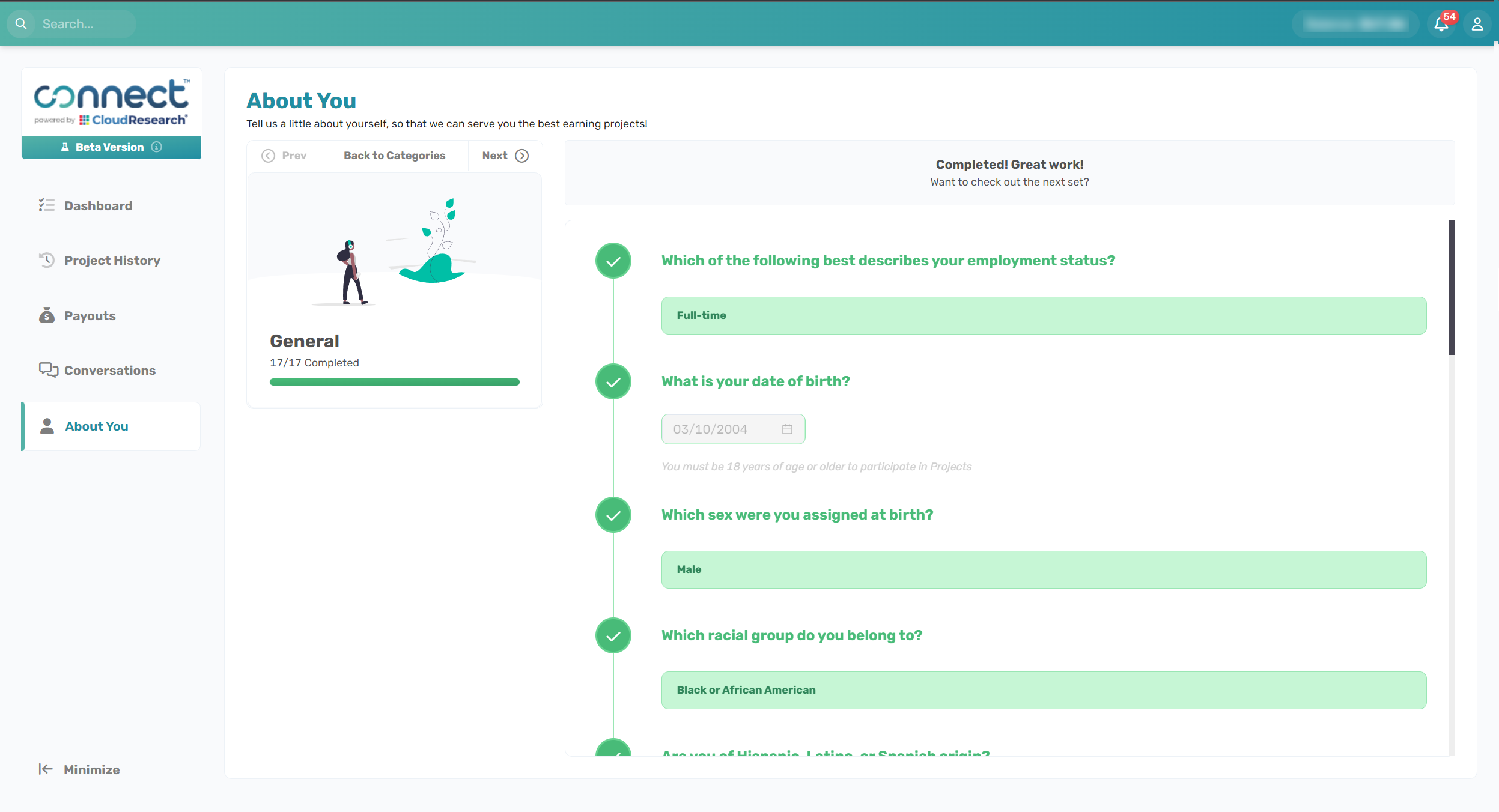Click the Search input field
The height and width of the screenshot is (812, 1499).
pyautogui.click(x=84, y=24)
